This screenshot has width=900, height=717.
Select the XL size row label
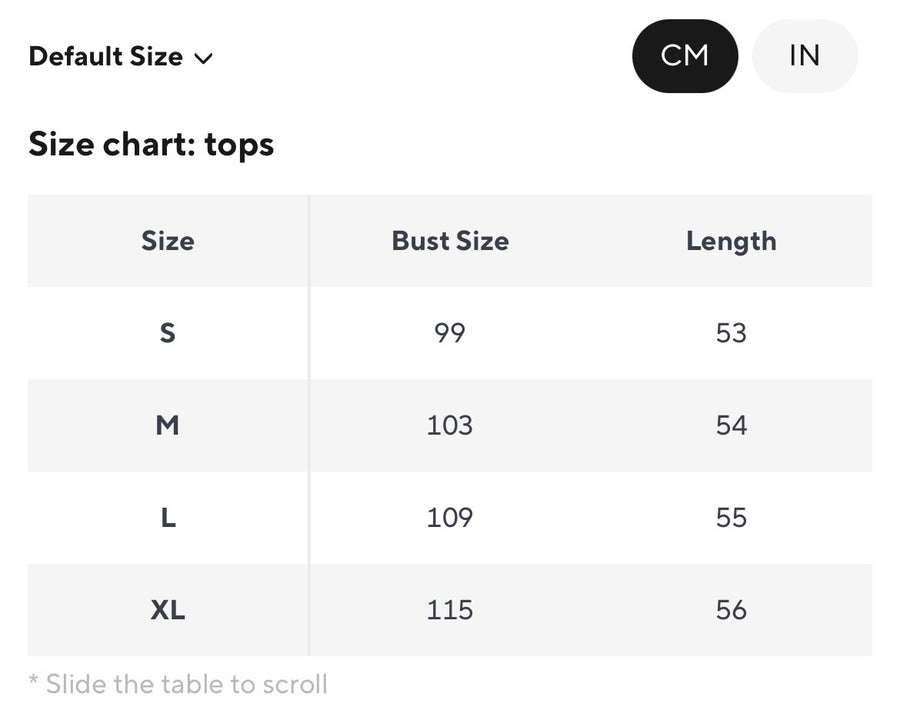pyautogui.click(x=168, y=610)
